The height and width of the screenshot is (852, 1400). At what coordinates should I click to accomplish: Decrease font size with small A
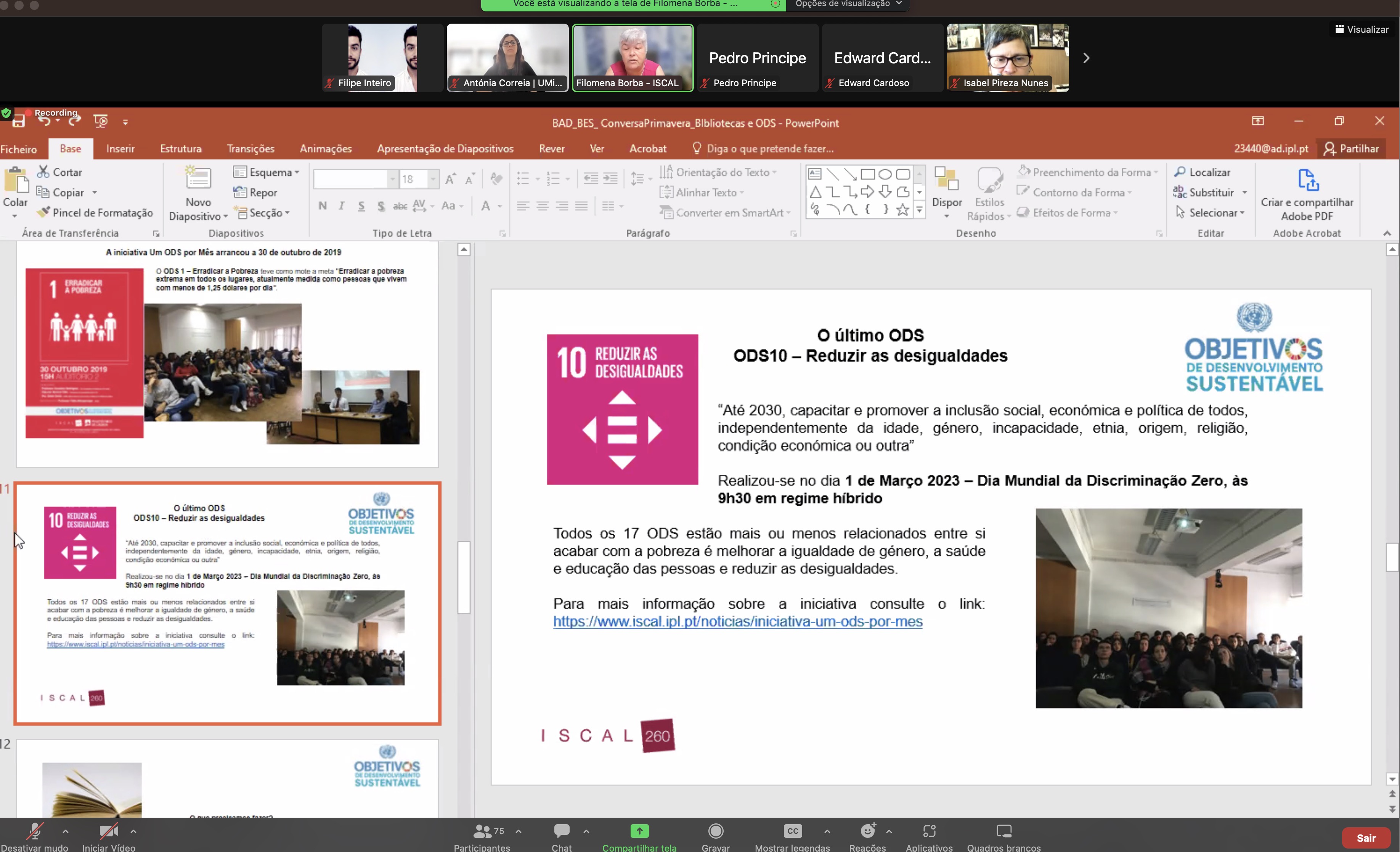(469, 179)
